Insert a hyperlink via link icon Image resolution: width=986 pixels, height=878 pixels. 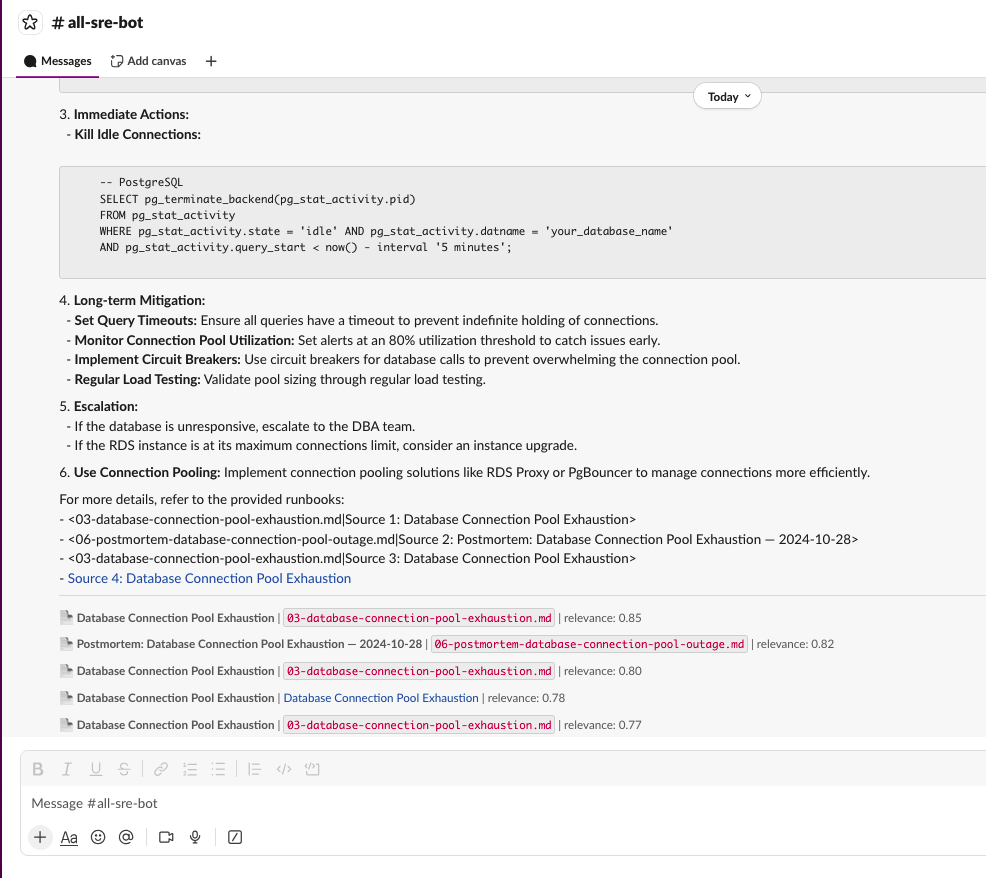click(161, 769)
